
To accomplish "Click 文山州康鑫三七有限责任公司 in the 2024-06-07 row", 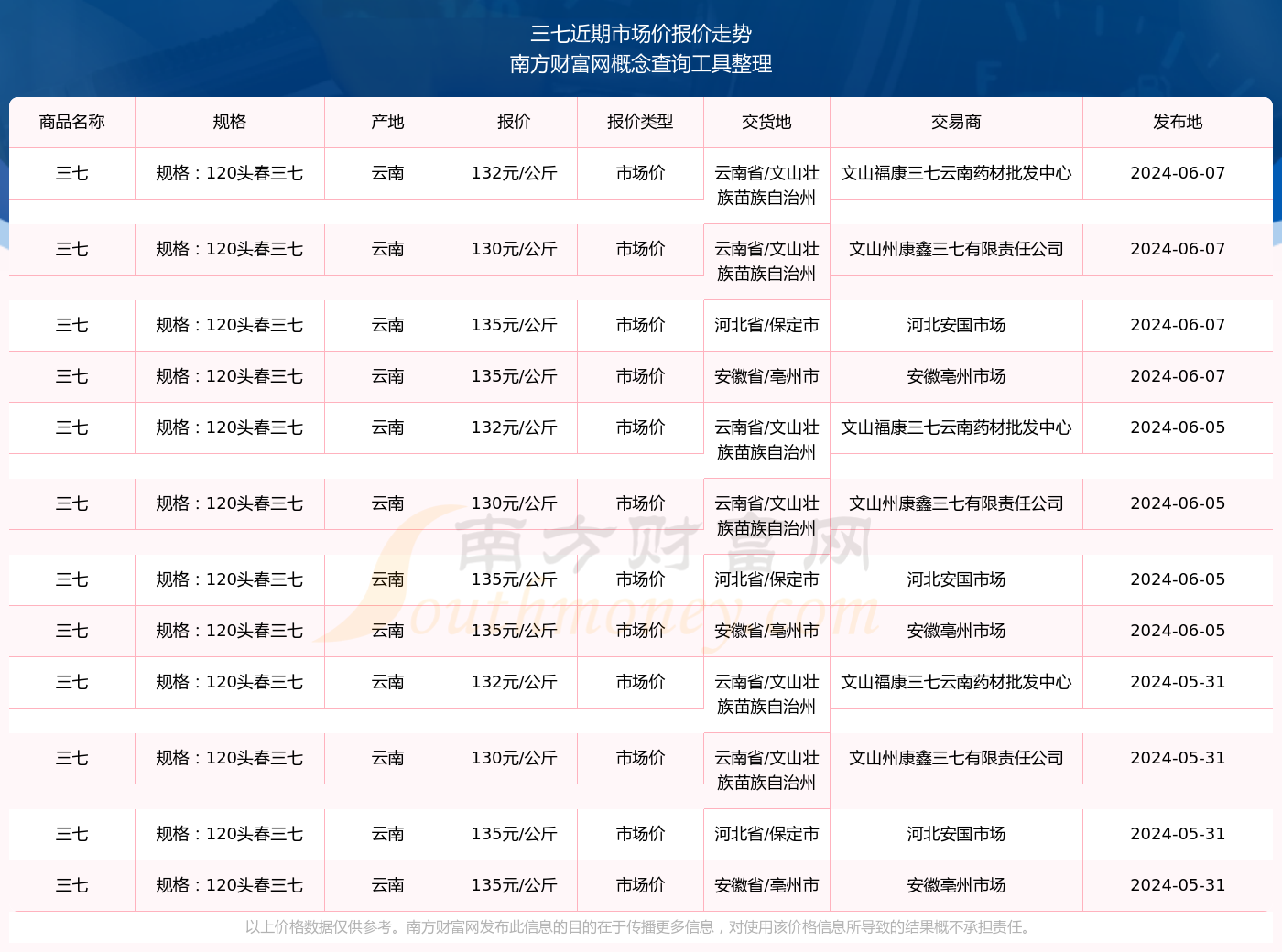I will click(x=957, y=249).
